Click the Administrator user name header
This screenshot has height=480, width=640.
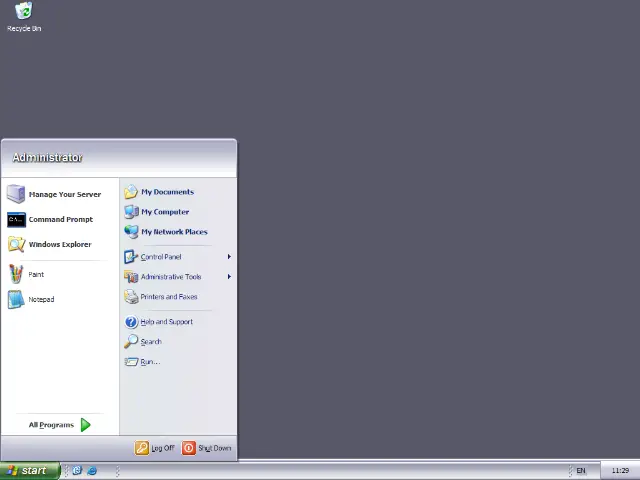47,158
